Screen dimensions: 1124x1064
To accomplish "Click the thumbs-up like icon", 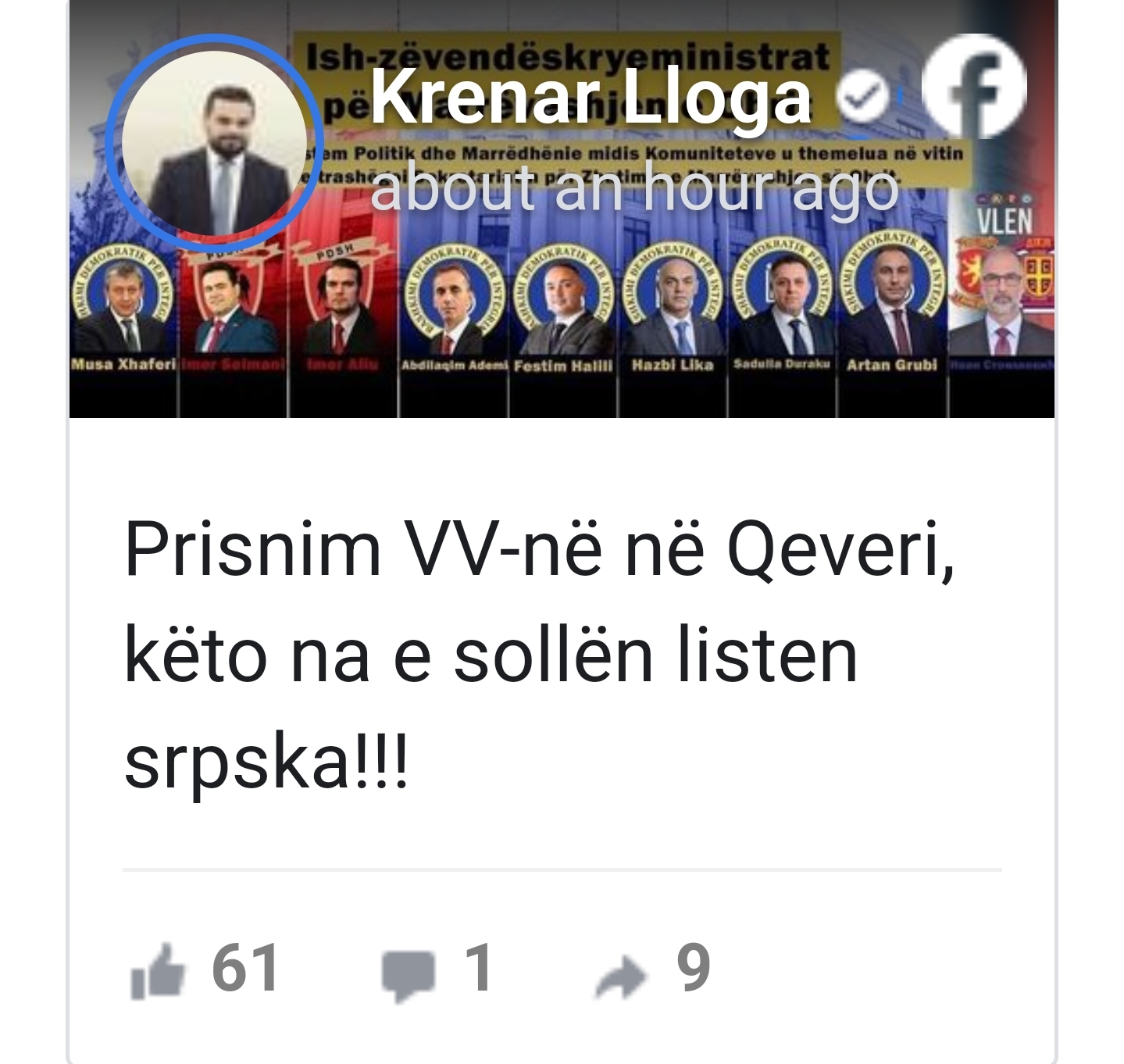I will [158, 971].
